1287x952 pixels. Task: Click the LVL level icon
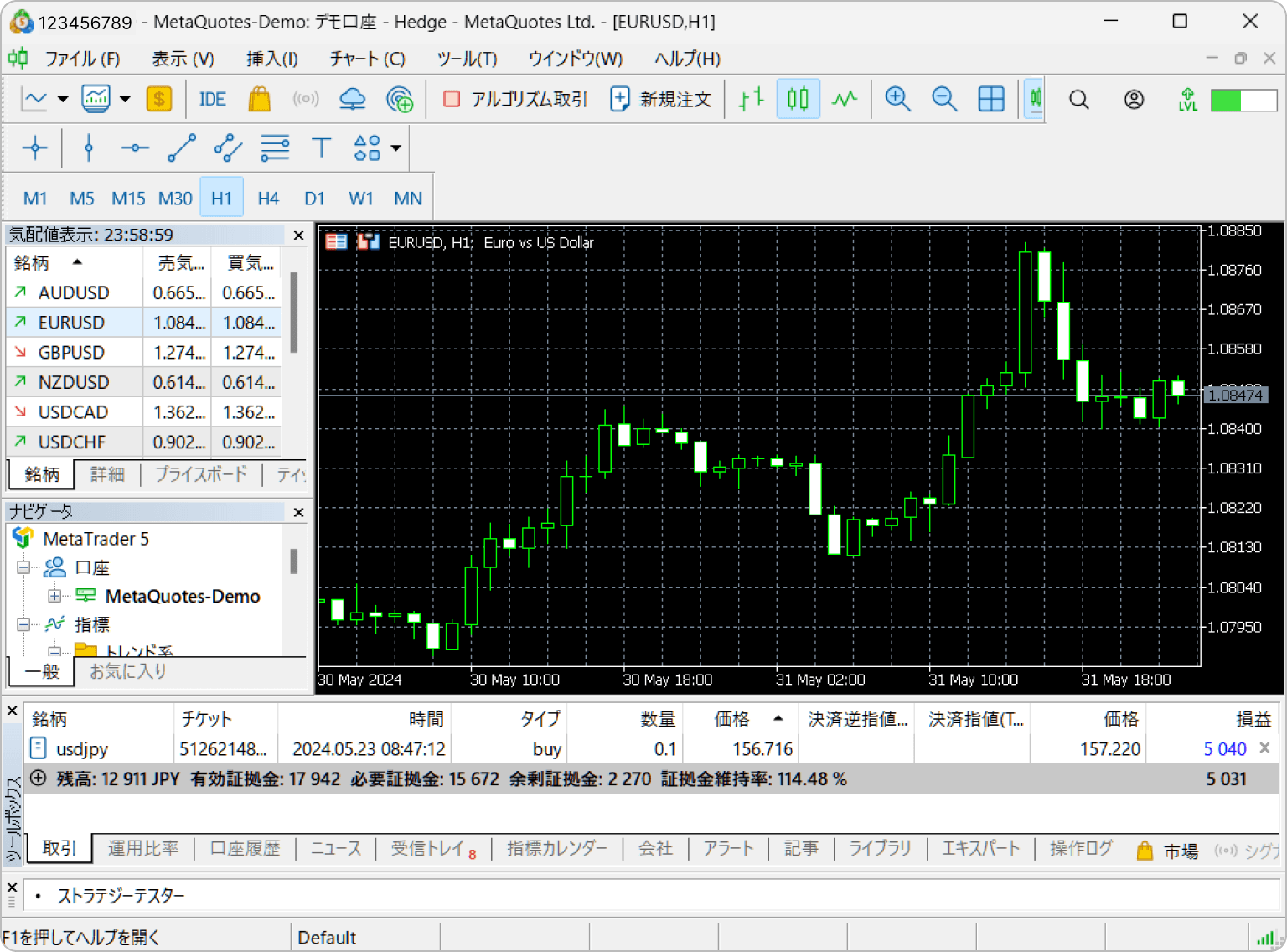tap(1187, 100)
